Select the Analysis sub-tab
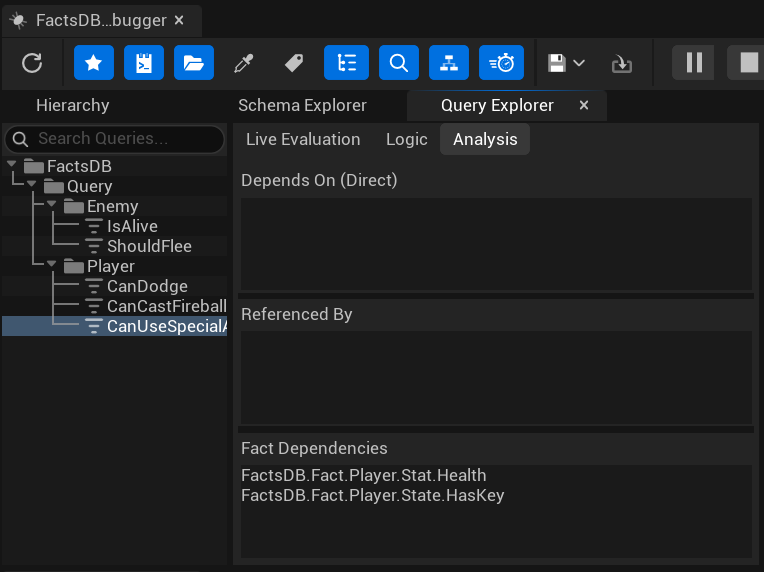This screenshot has width=764, height=572. point(485,139)
